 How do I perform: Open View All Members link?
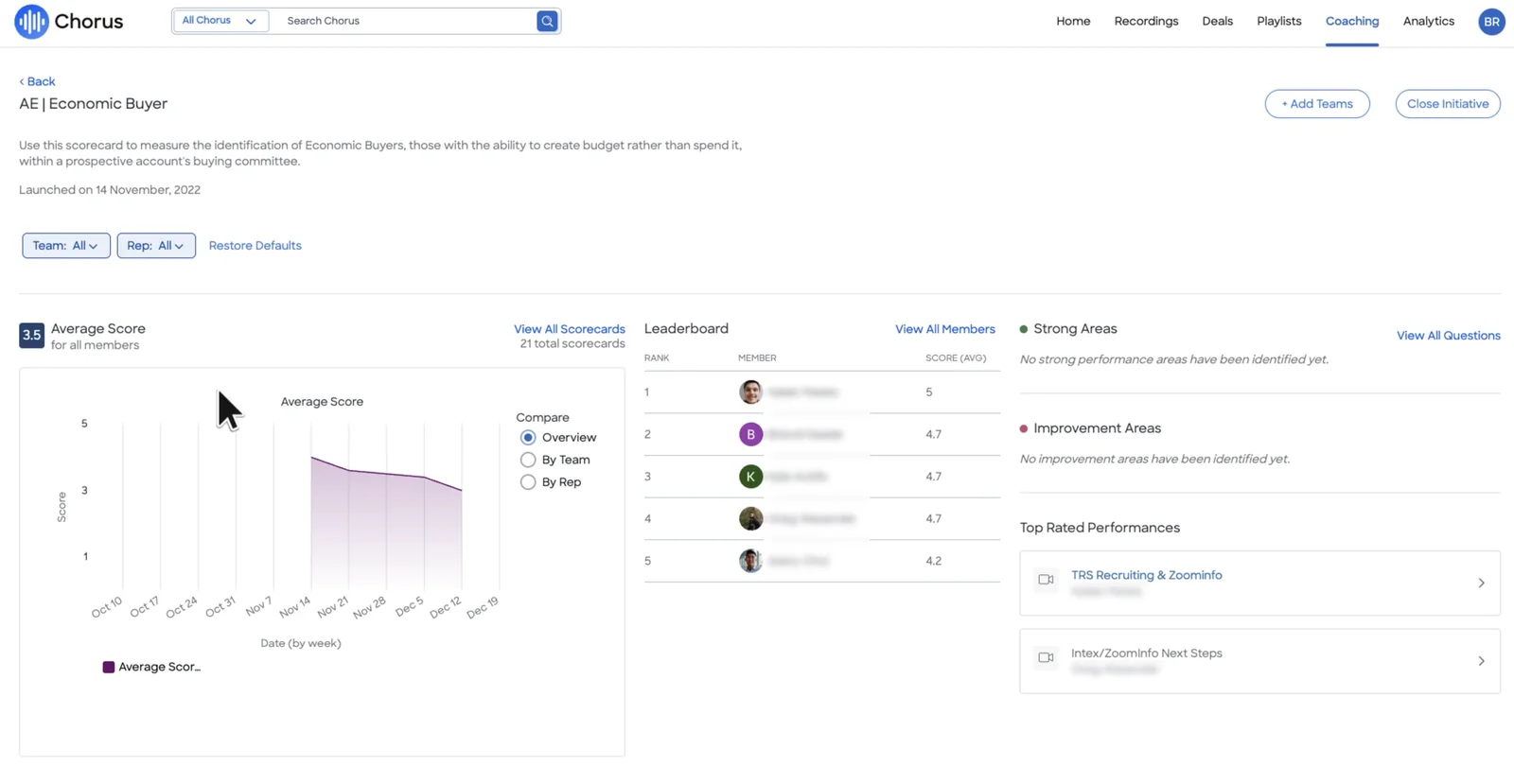pyautogui.click(x=945, y=329)
